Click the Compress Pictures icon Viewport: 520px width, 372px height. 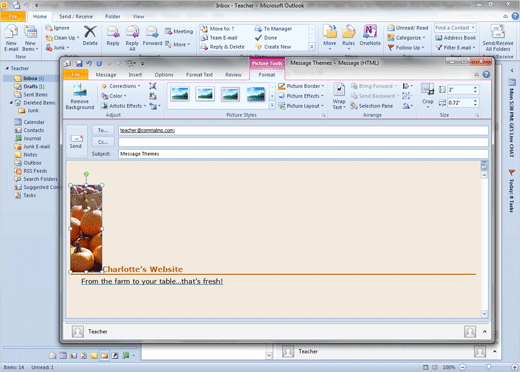point(153,86)
